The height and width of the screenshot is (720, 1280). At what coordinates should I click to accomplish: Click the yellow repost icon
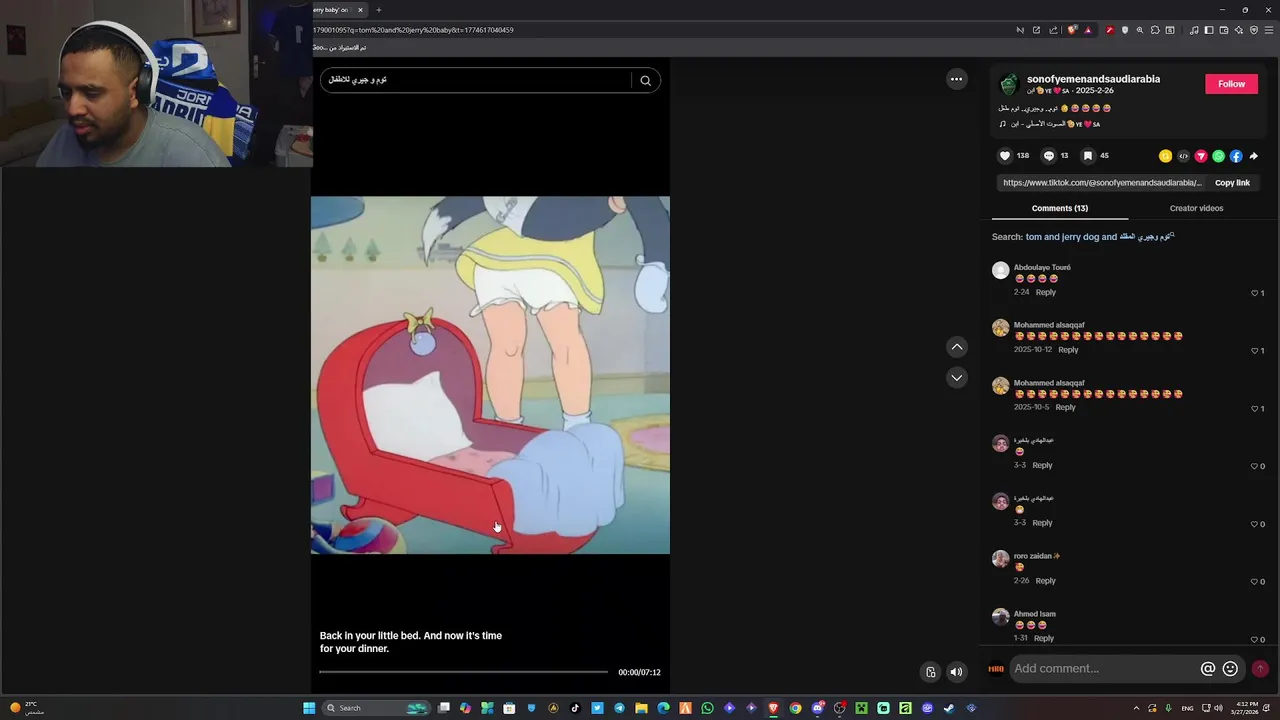point(1165,156)
